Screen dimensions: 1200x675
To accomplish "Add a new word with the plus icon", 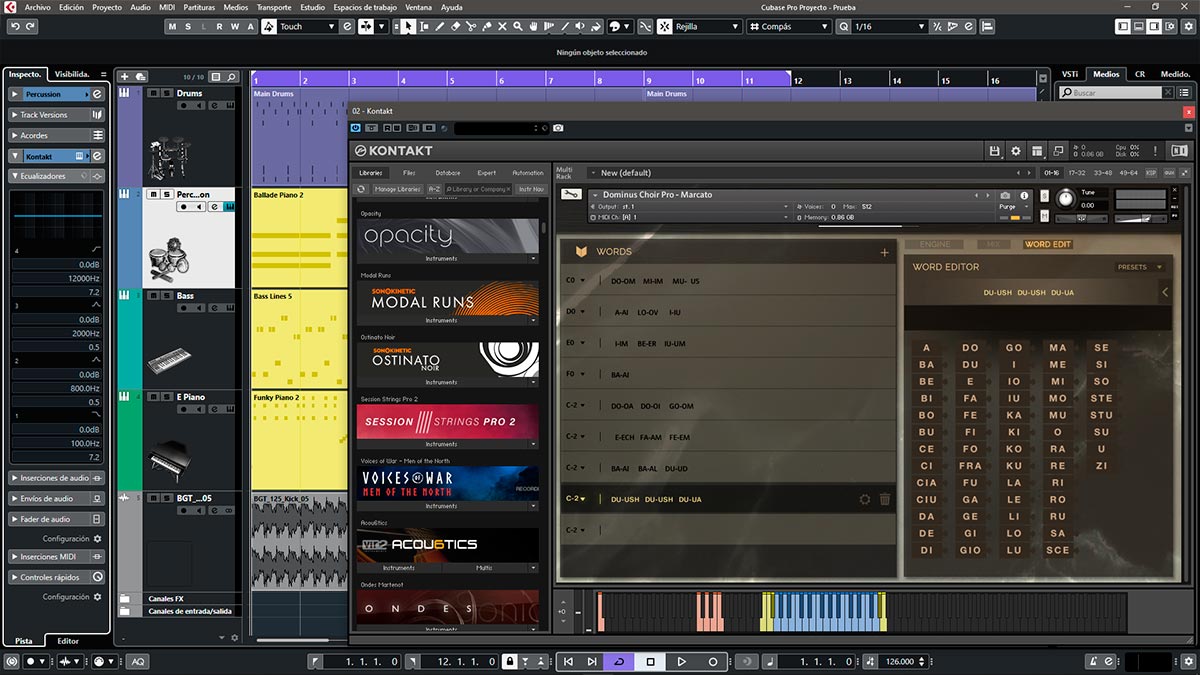I will point(884,252).
